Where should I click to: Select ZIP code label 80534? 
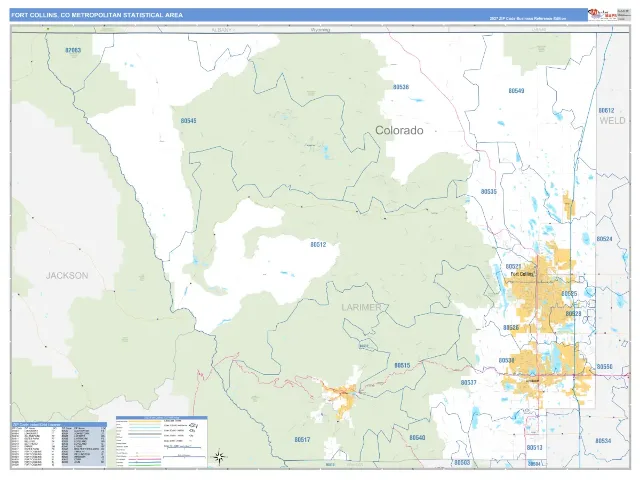coord(603,441)
